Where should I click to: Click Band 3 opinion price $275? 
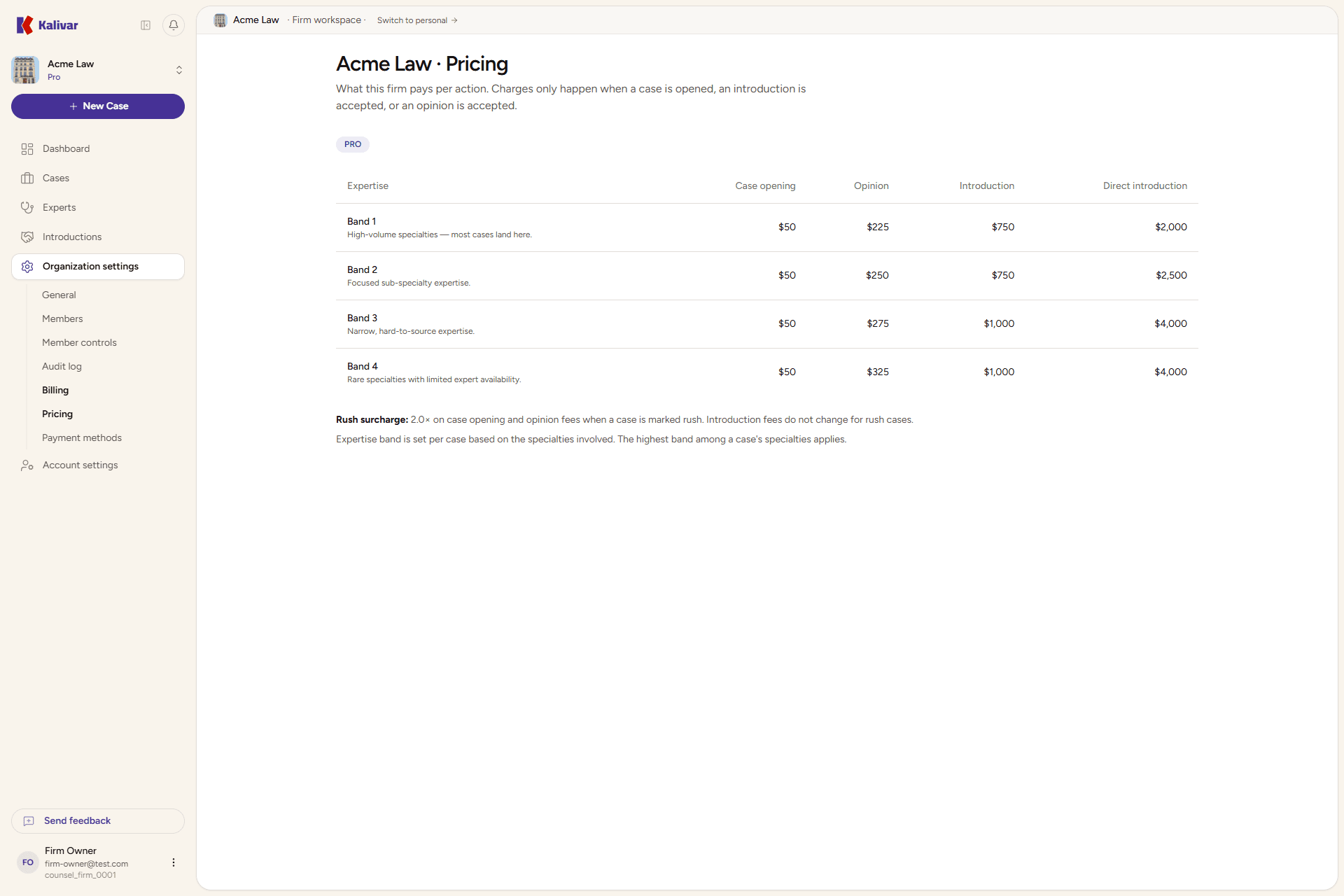click(x=878, y=324)
